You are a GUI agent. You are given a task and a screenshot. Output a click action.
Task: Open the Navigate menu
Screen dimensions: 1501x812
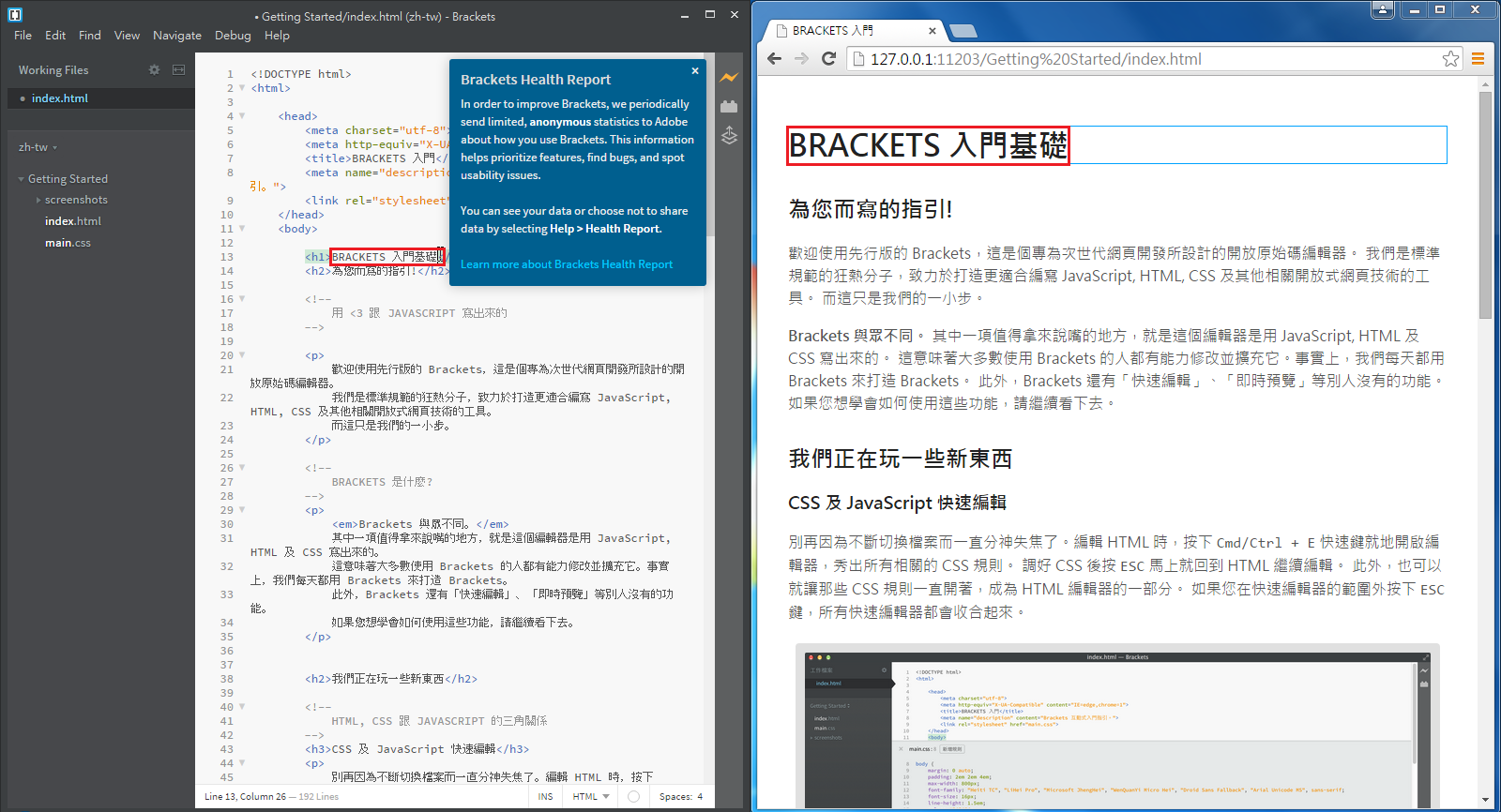[x=177, y=36]
